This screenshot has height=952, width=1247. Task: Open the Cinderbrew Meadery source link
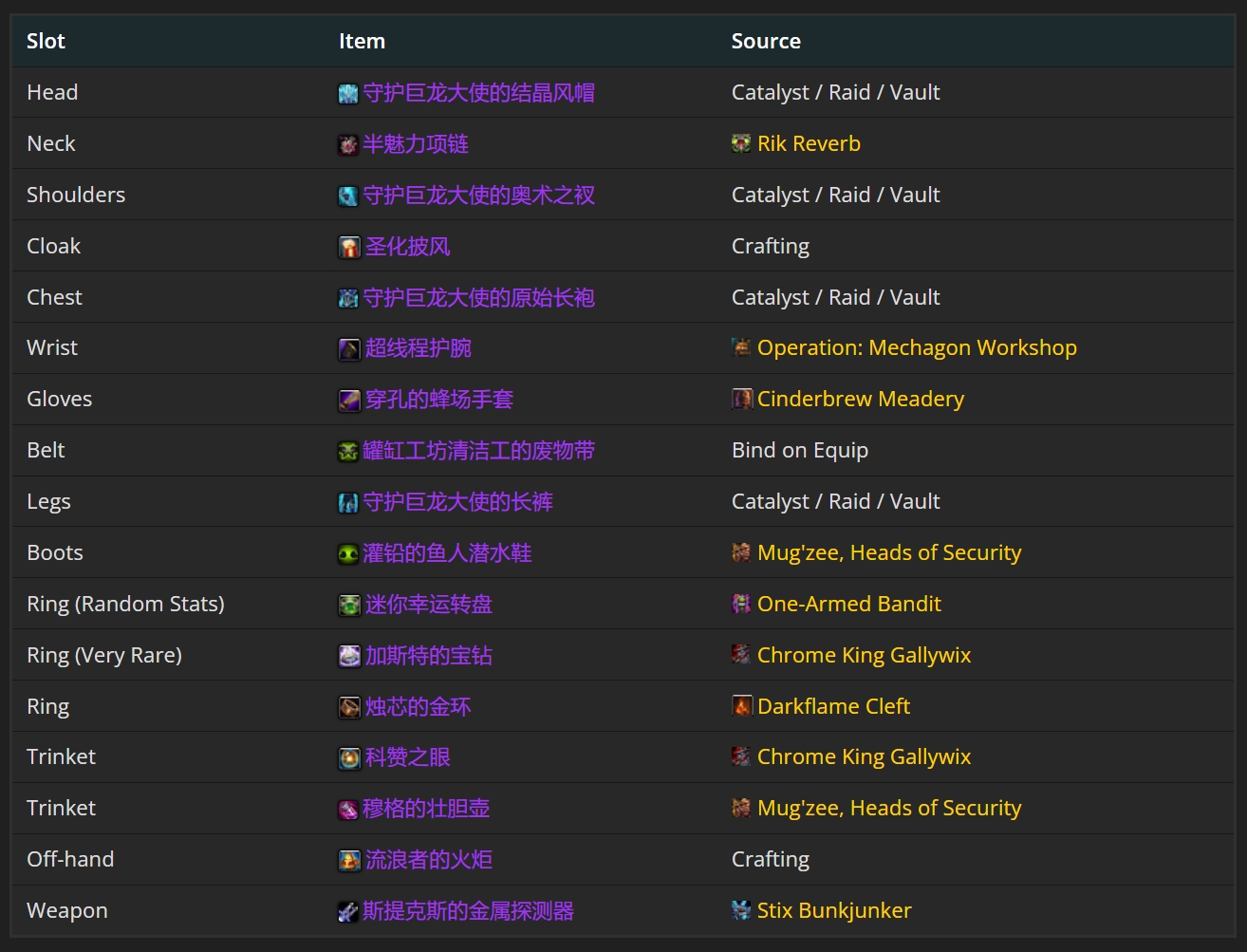point(860,399)
